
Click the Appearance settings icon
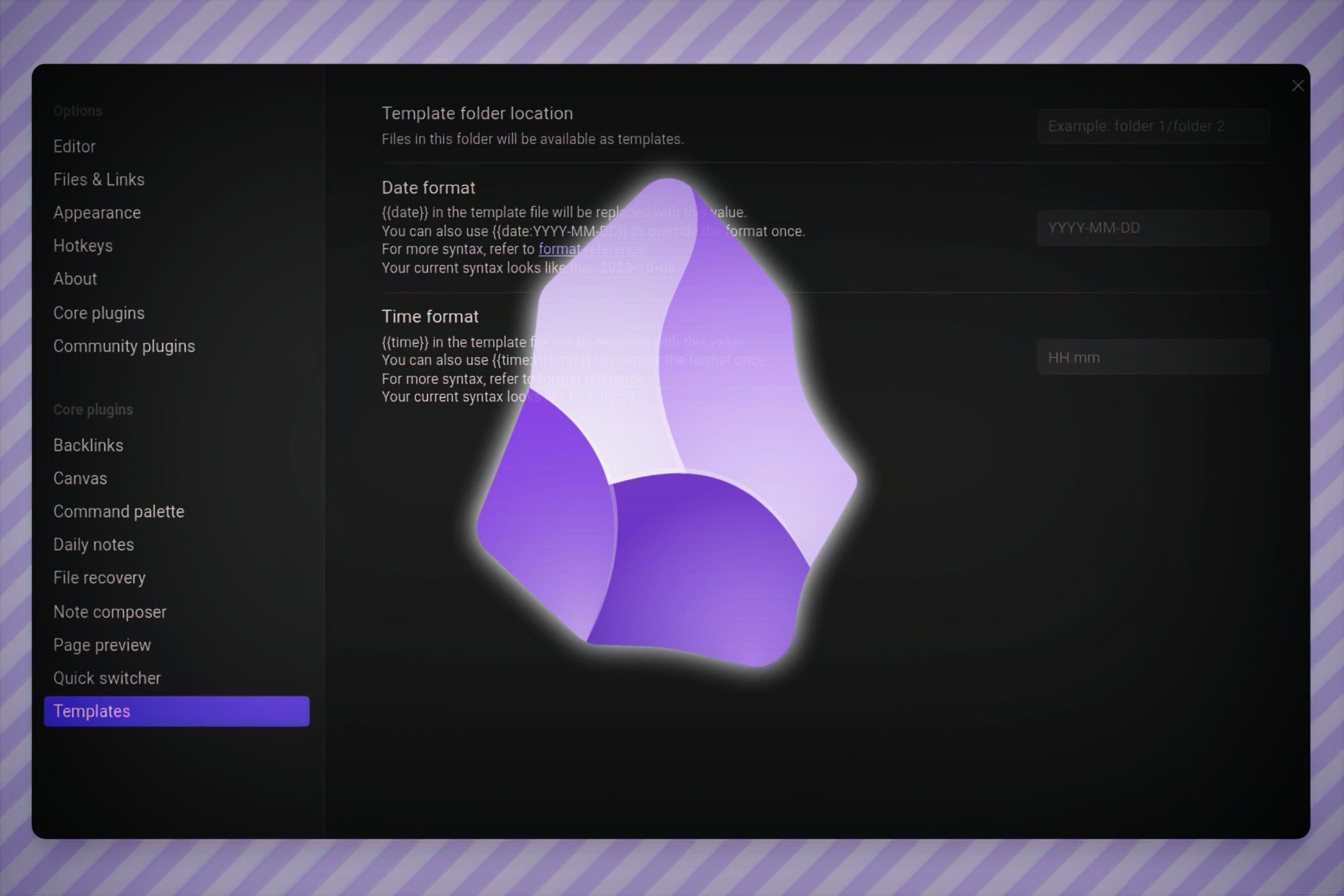(97, 212)
